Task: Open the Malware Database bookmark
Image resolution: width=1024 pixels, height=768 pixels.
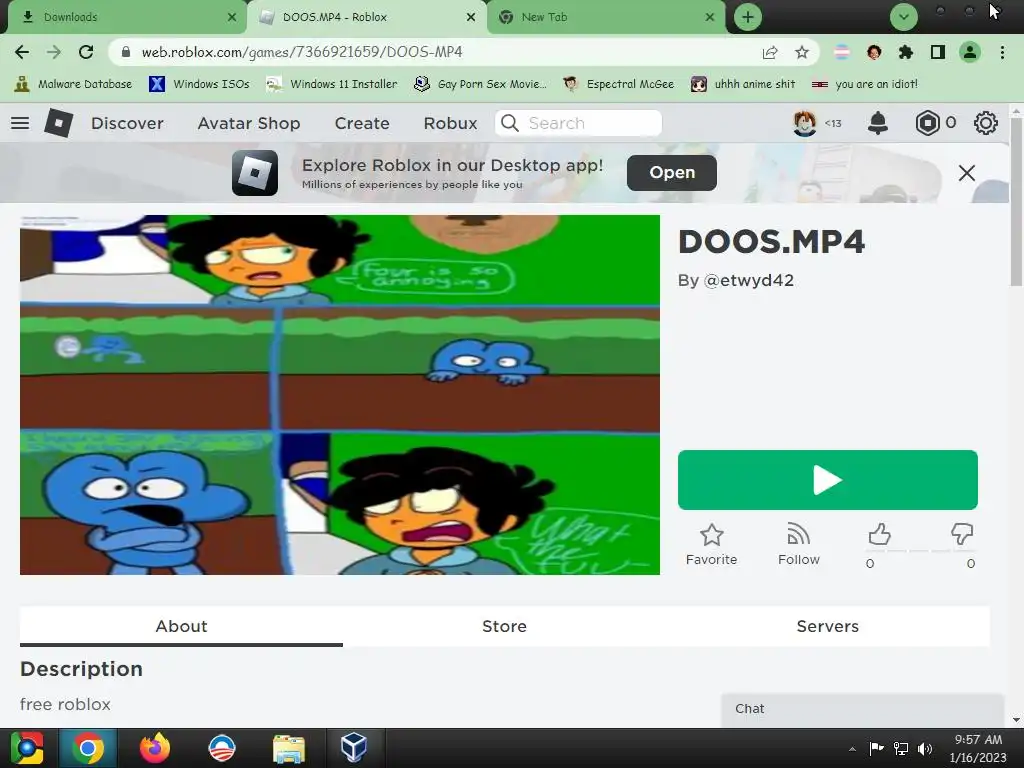Action: (73, 84)
